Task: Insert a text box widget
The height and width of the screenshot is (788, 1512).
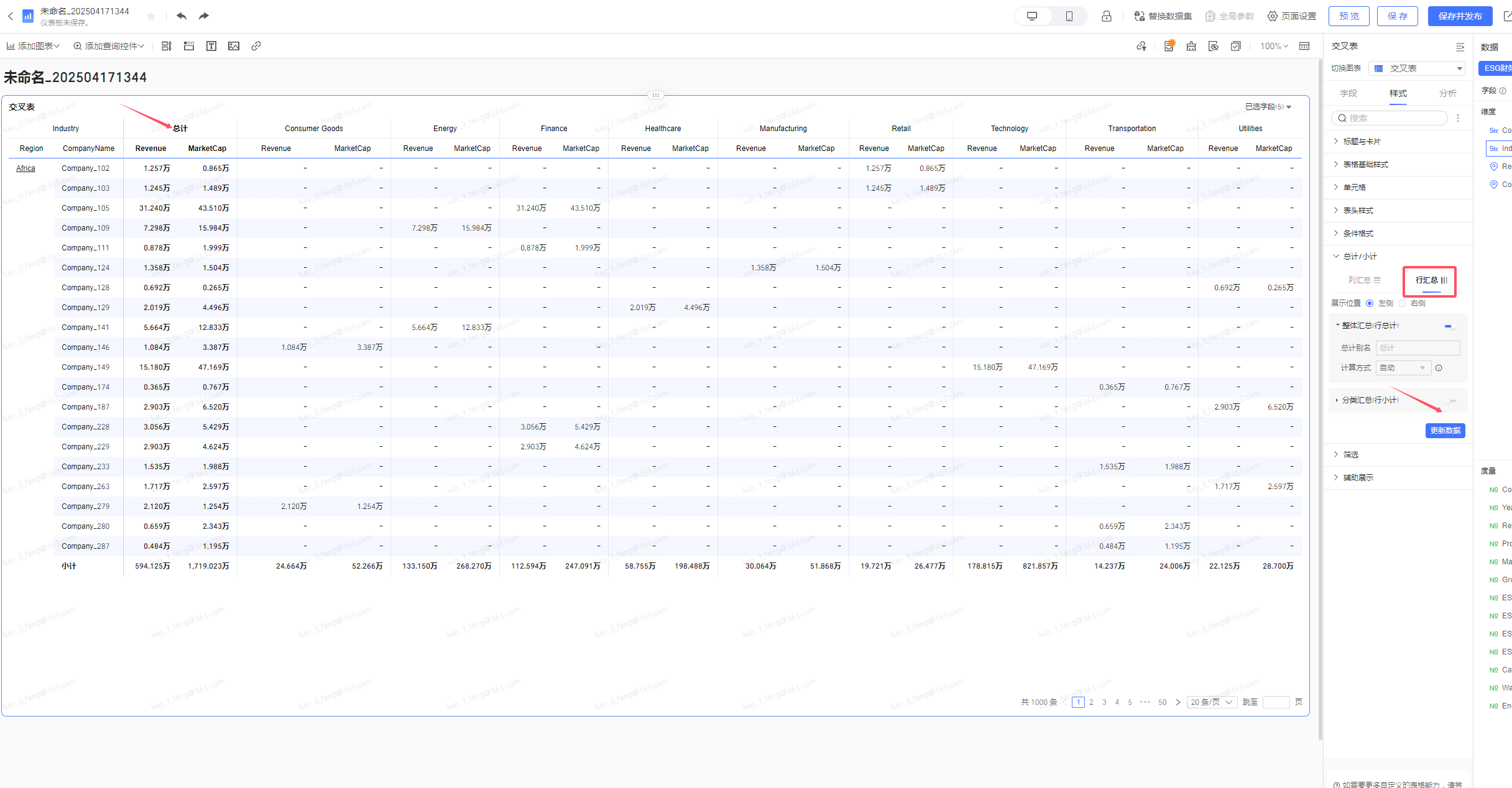Action: pos(211,46)
